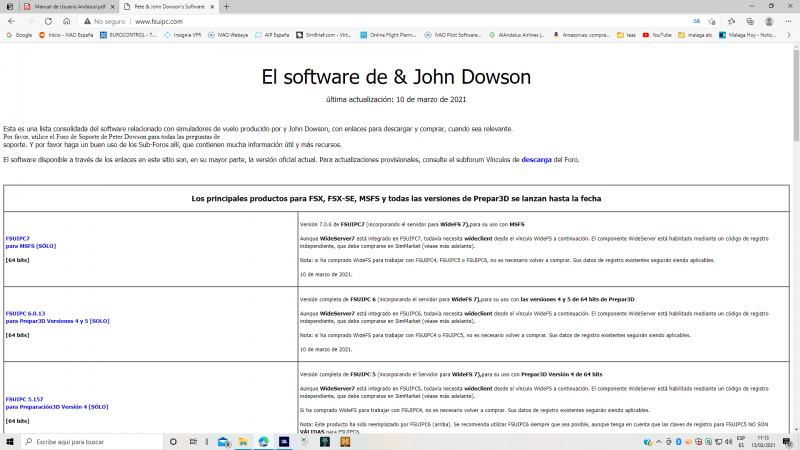Select the Pete & John Dowson's Software tab
The height and width of the screenshot is (450, 800).
(169, 7)
